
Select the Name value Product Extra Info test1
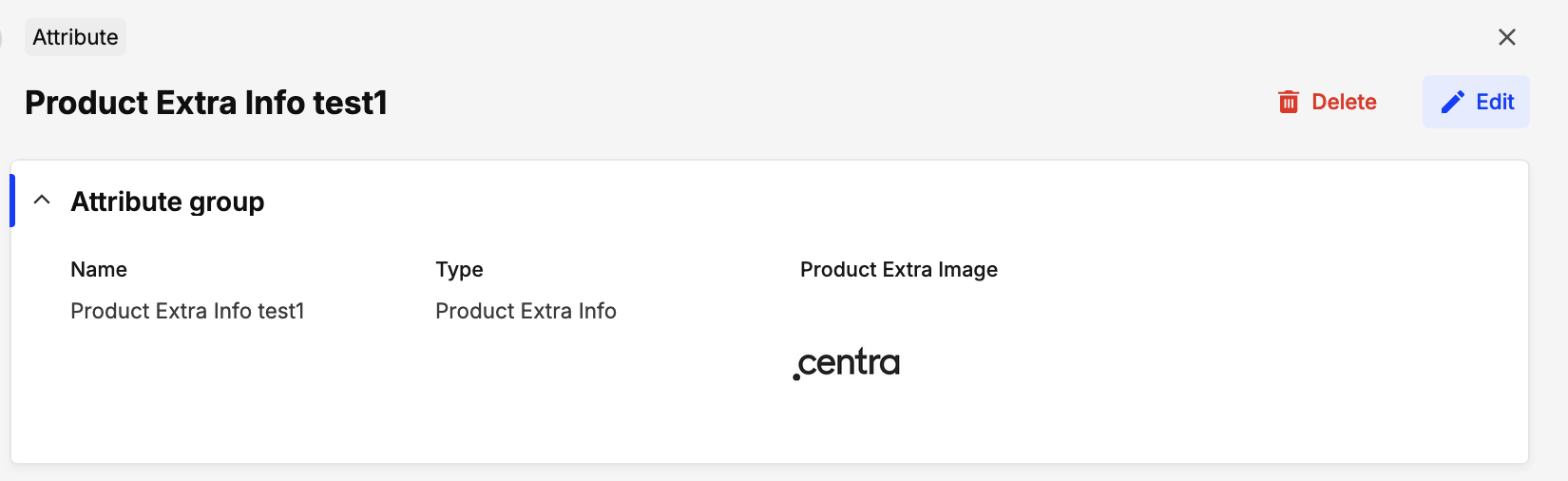pos(187,311)
